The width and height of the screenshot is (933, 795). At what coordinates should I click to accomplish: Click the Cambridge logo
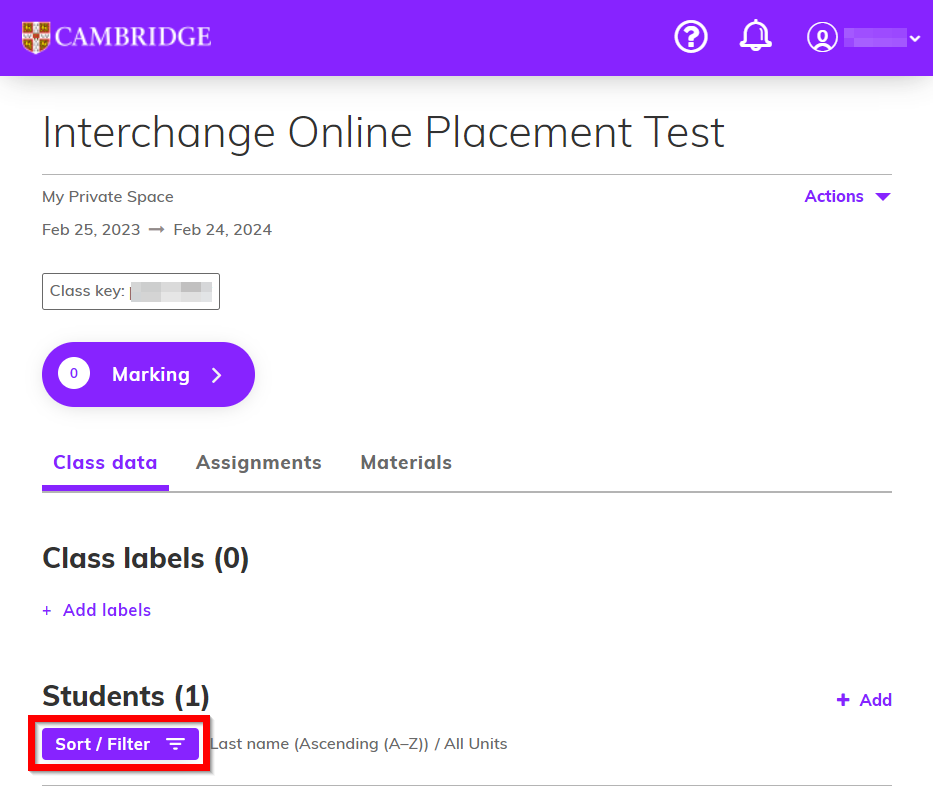[116, 37]
